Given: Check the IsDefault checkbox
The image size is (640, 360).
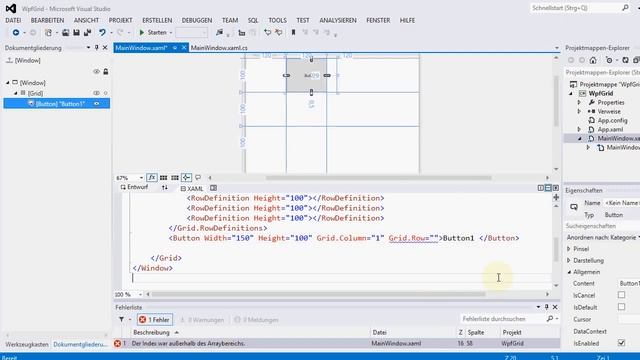Looking at the screenshot, I should 621,307.
